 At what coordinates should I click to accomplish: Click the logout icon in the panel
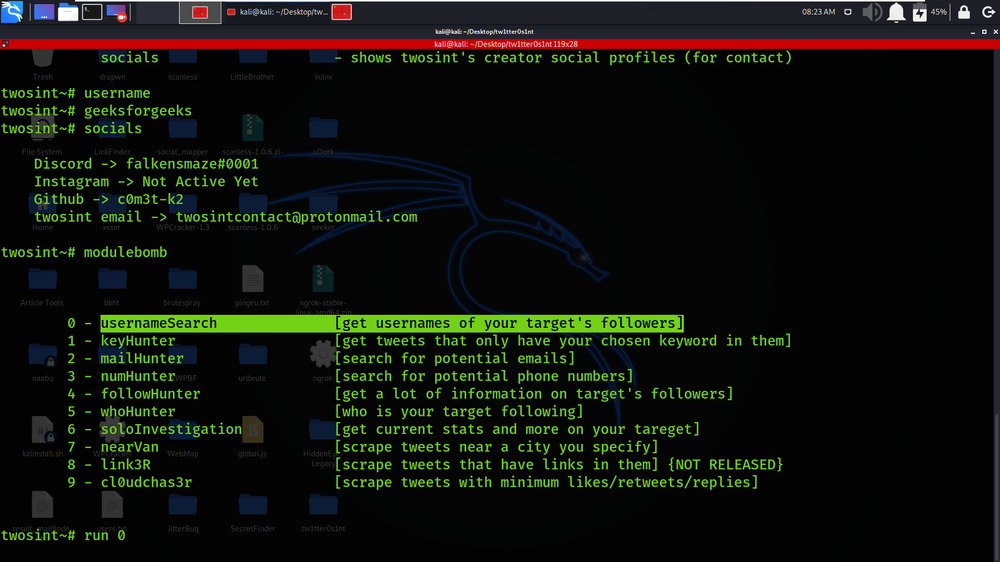[988, 11]
